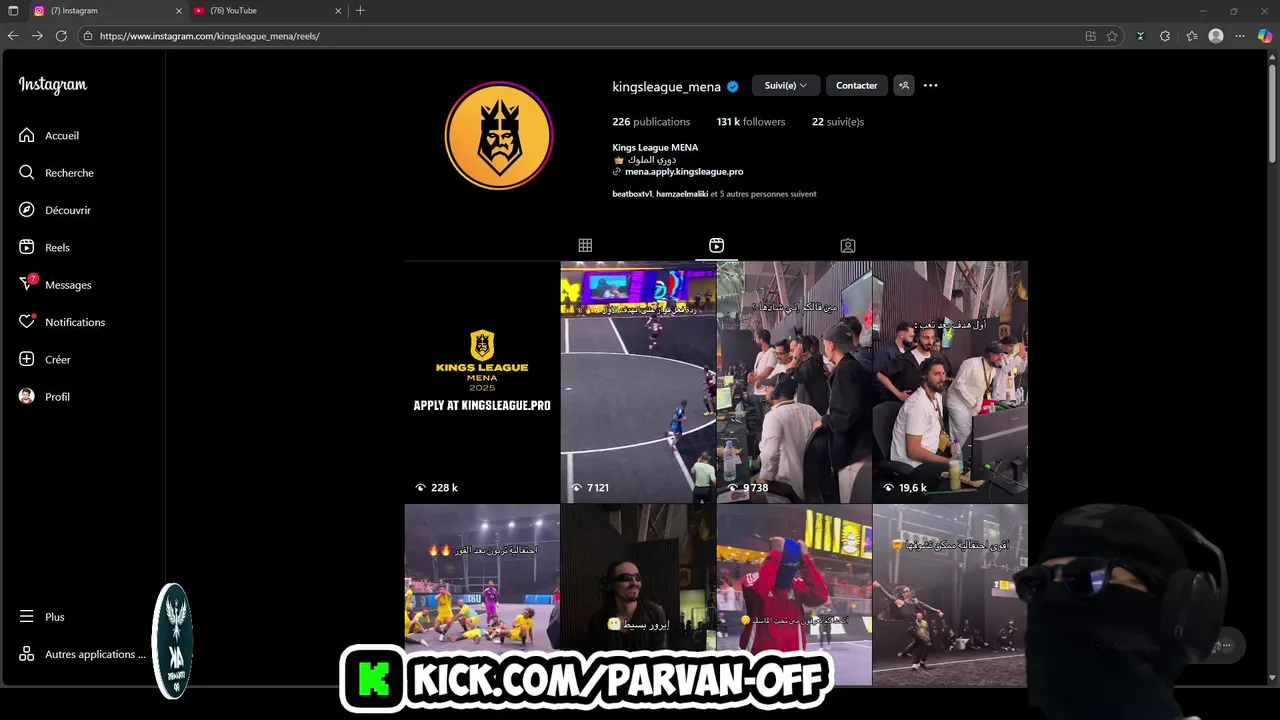
Task: Click the Instagram logo wordmark
Action: 53,85
